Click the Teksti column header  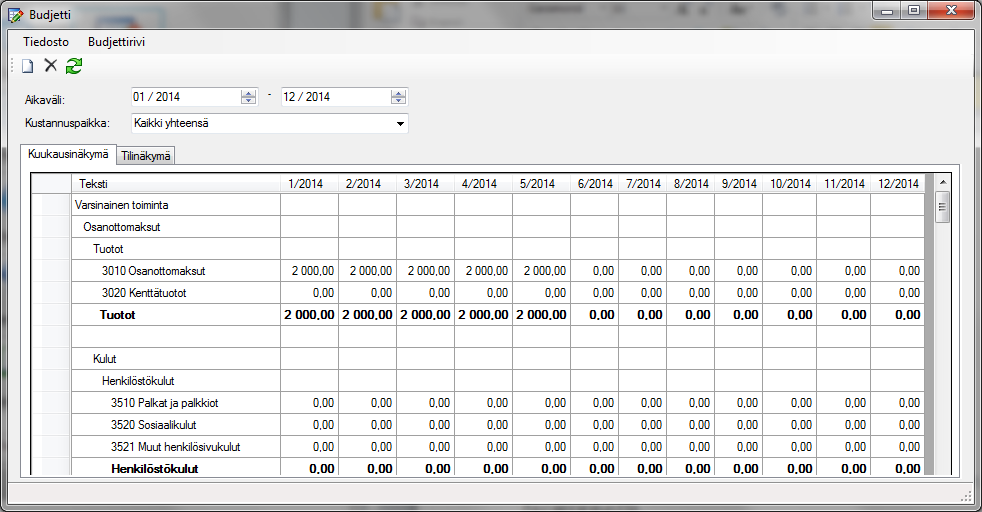175,183
